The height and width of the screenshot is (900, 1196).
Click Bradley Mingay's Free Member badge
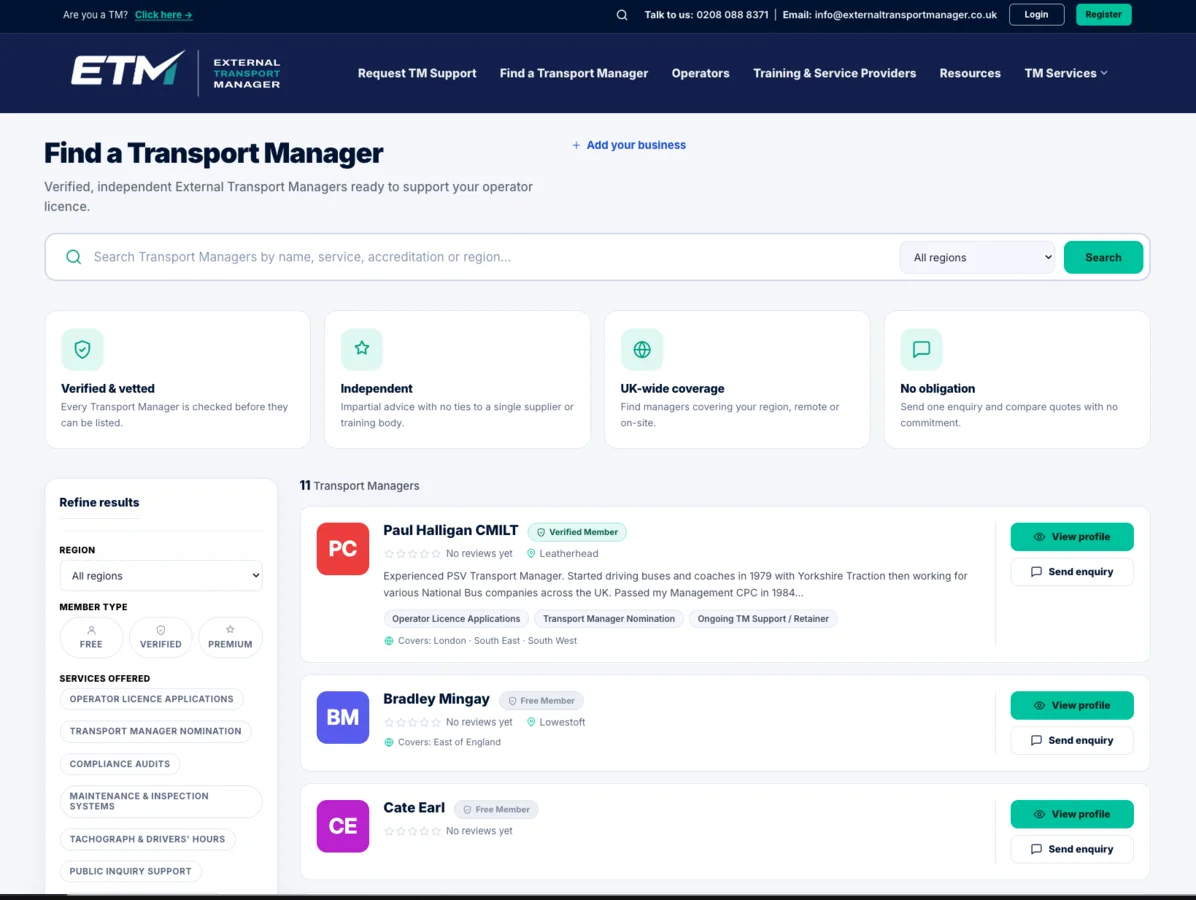tap(542, 701)
